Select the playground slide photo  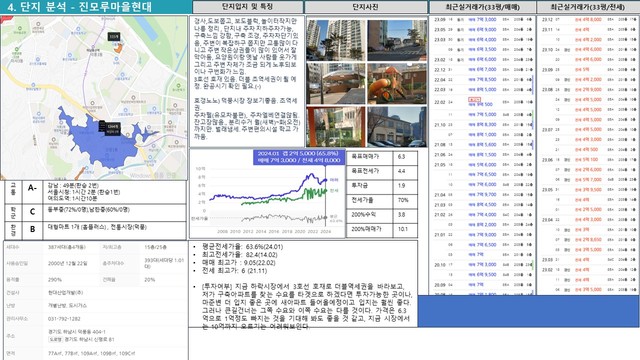tap(397, 84)
